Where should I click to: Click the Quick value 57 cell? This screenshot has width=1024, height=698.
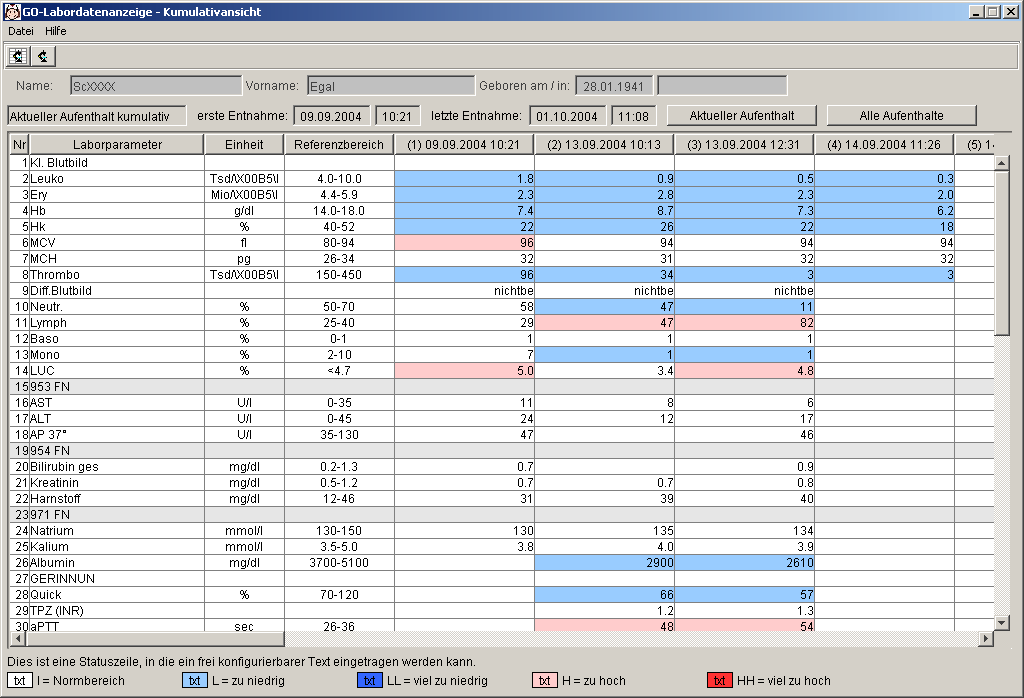(x=744, y=594)
